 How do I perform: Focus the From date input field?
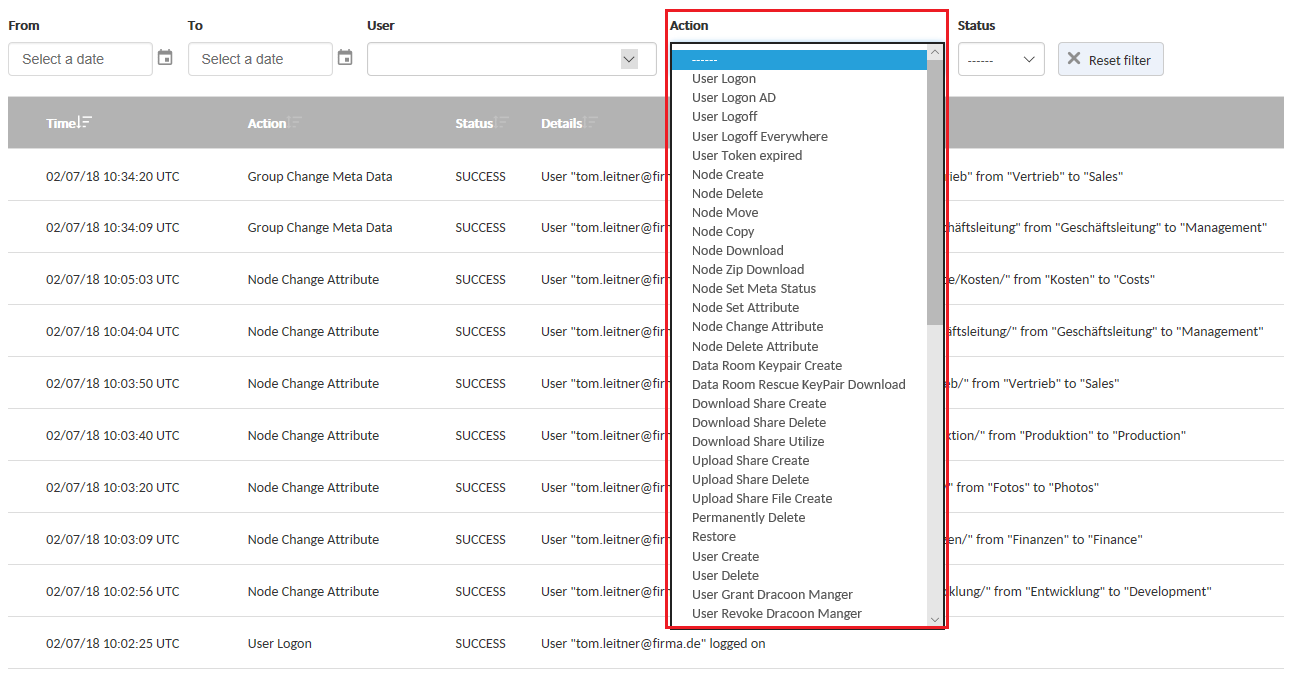(80, 59)
